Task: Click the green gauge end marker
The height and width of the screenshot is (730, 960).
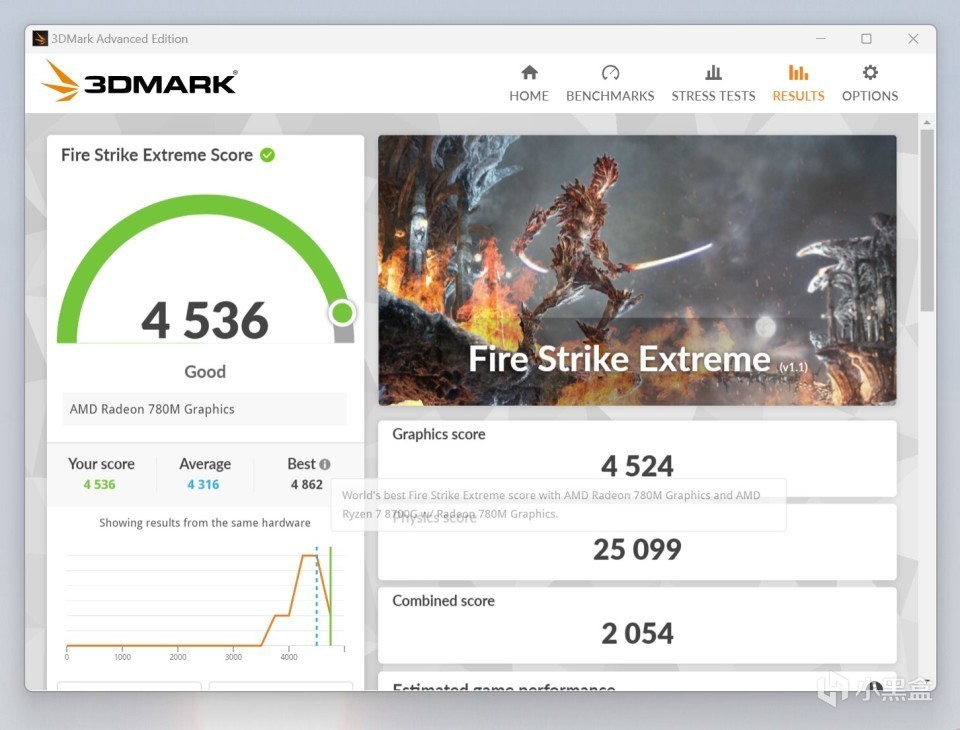Action: point(342,313)
